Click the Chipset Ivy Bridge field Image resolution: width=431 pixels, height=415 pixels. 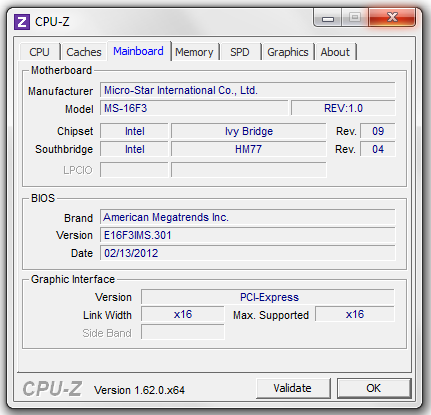pyautogui.click(x=249, y=131)
